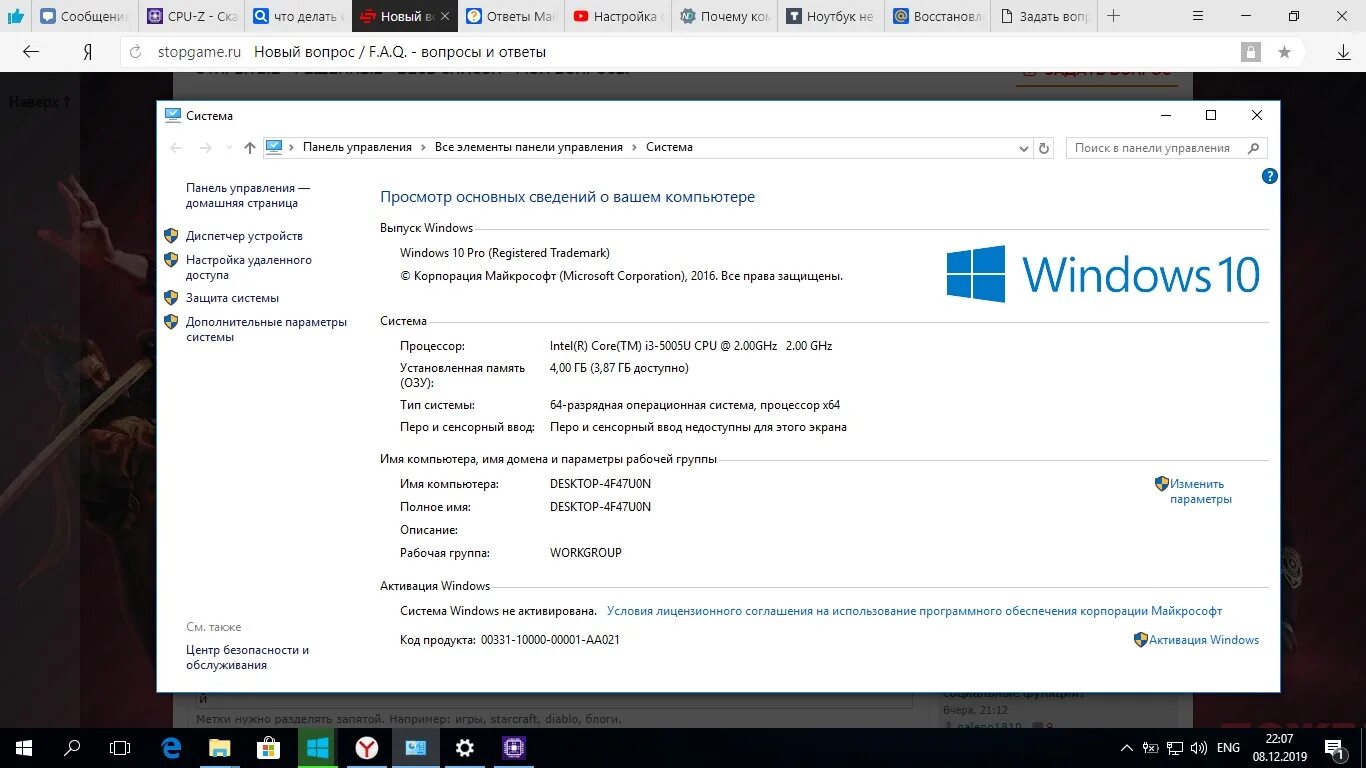
Task: Expand the address bar history dropdown
Action: click(1023, 148)
